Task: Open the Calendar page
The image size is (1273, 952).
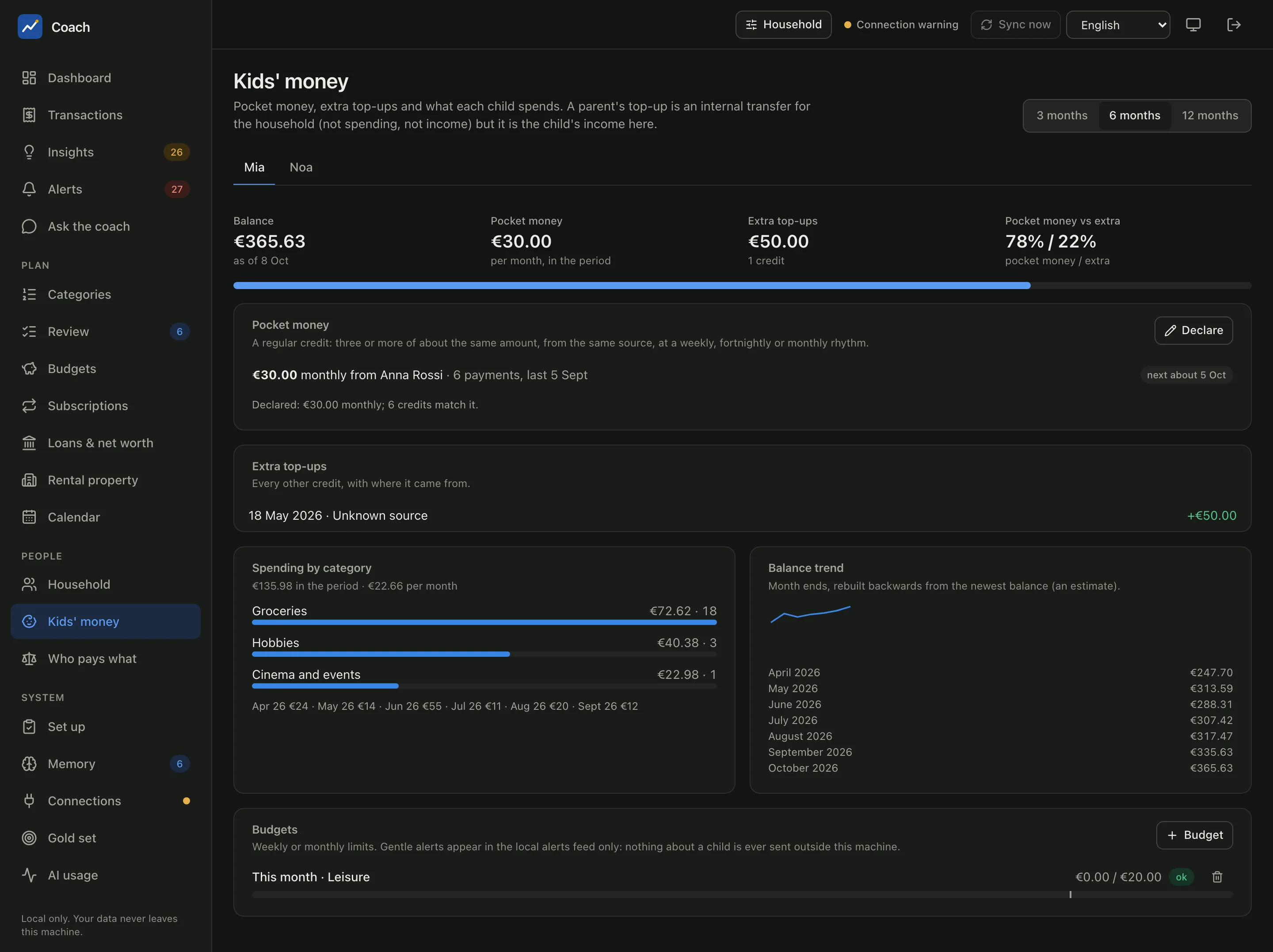Action: coord(105,517)
